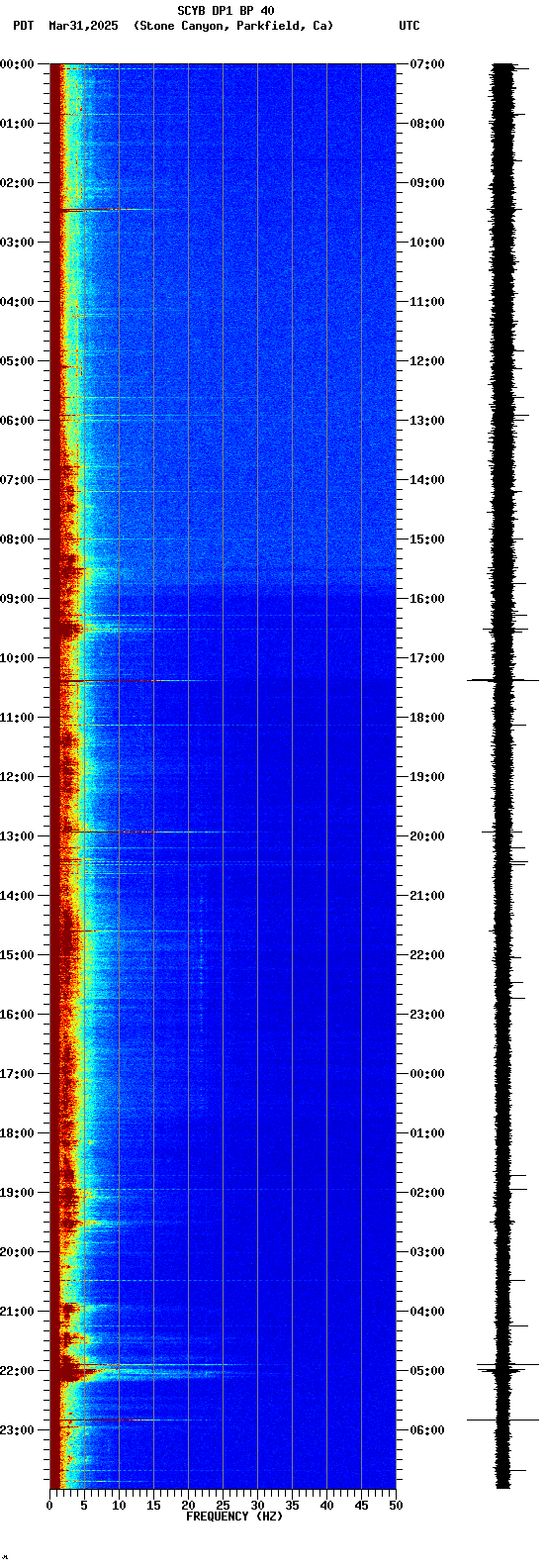
Task: Click the 'FREQUENCY (HZ)' axis label
Action: pos(234,1517)
